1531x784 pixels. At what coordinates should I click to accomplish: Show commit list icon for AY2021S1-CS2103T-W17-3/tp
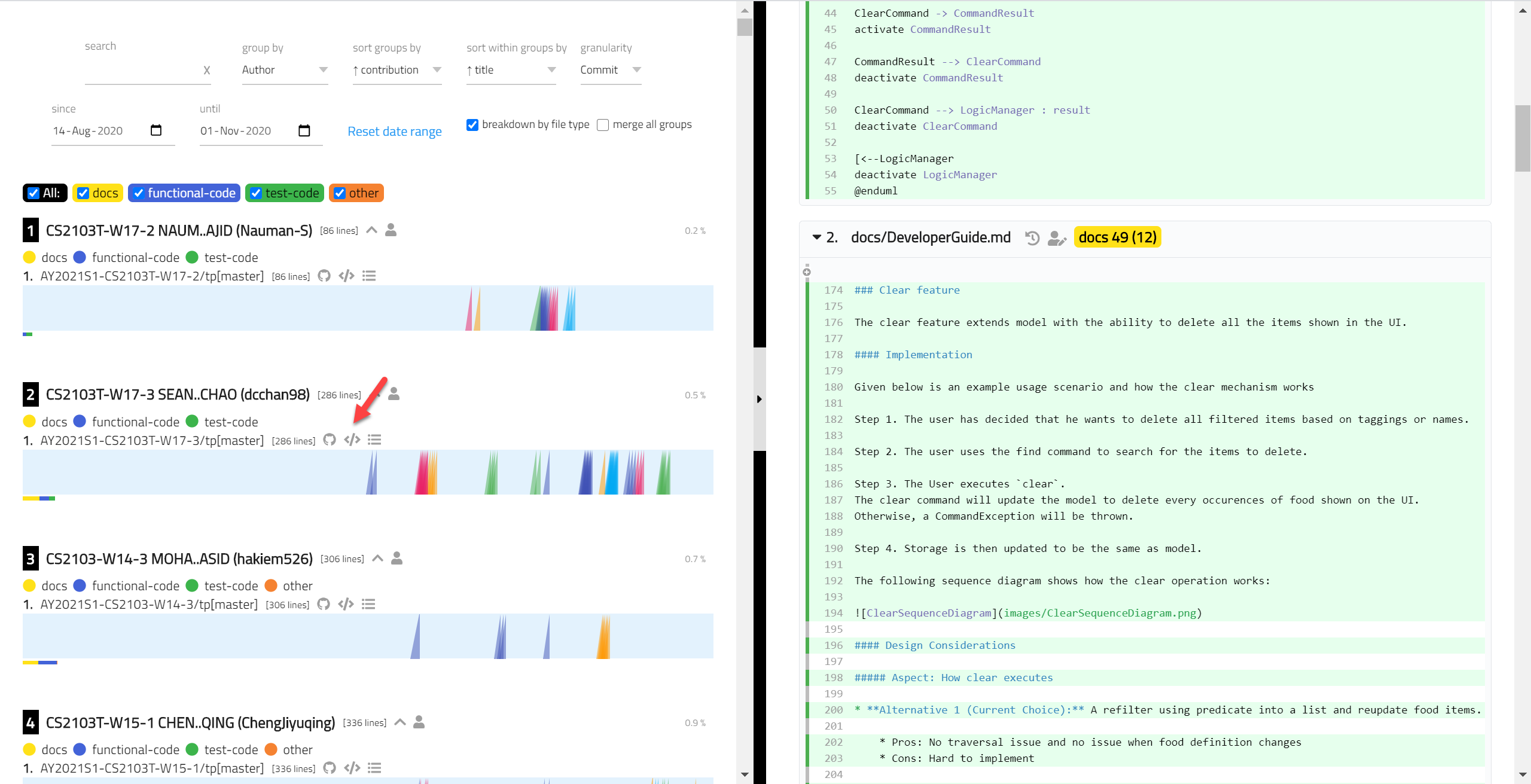tap(374, 440)
